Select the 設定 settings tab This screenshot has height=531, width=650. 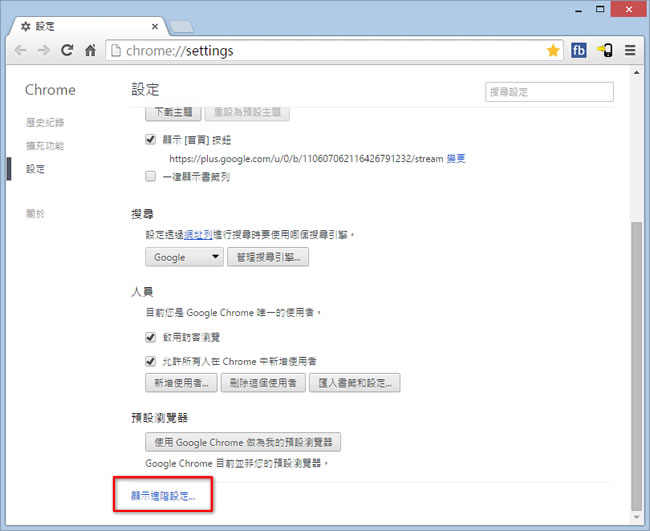pyautogui.click(x=89, y=27)
